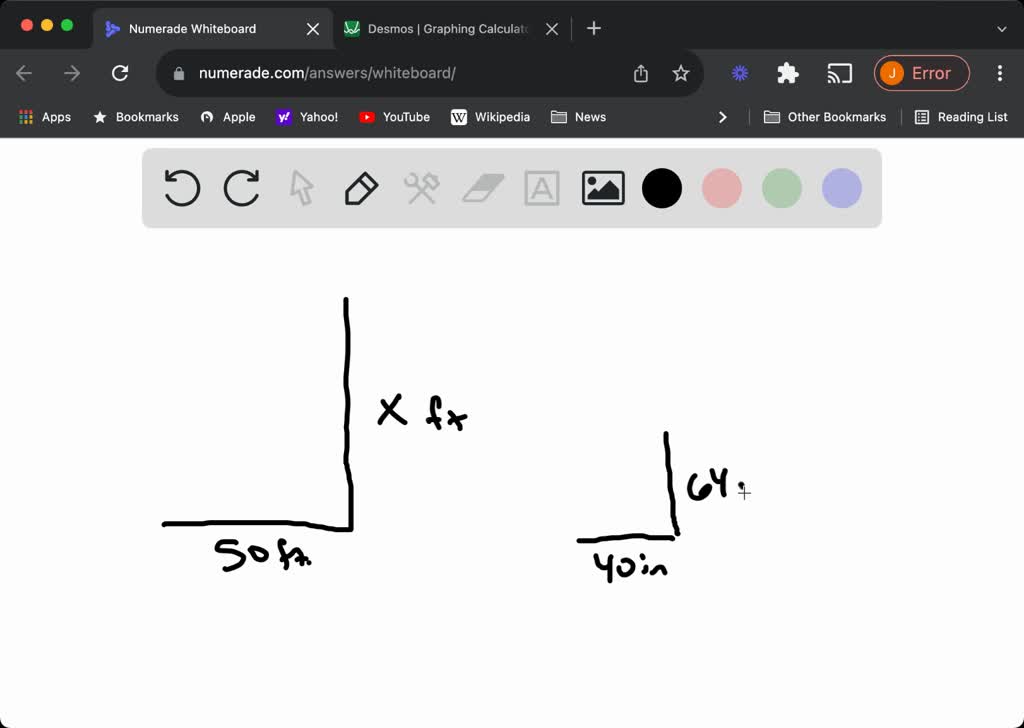Pick the black color swatch
The width and height of the screenshot is (1024, 728).
662,188
